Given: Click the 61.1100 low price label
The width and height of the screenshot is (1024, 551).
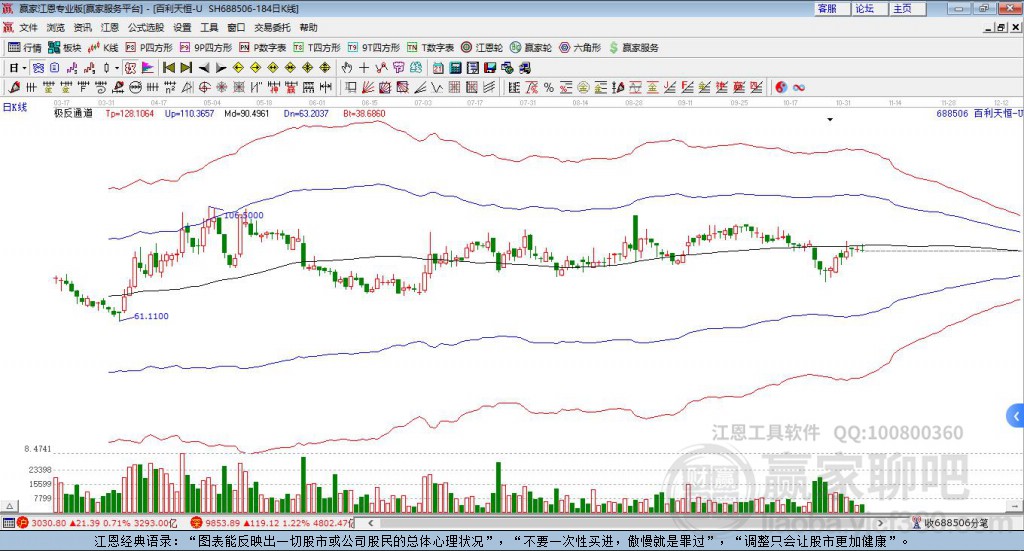Looking at the screenshot, I should (152, 316).
